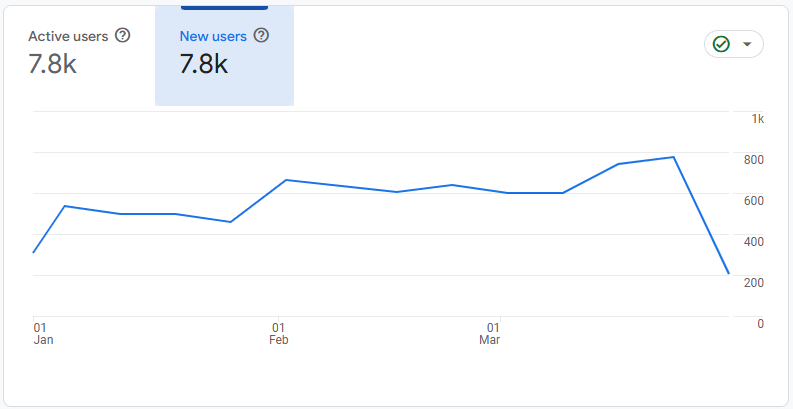Screen dimensions: 793x409
Task: Click the 01 Jan axis label
Action: [x=43, y=334]
